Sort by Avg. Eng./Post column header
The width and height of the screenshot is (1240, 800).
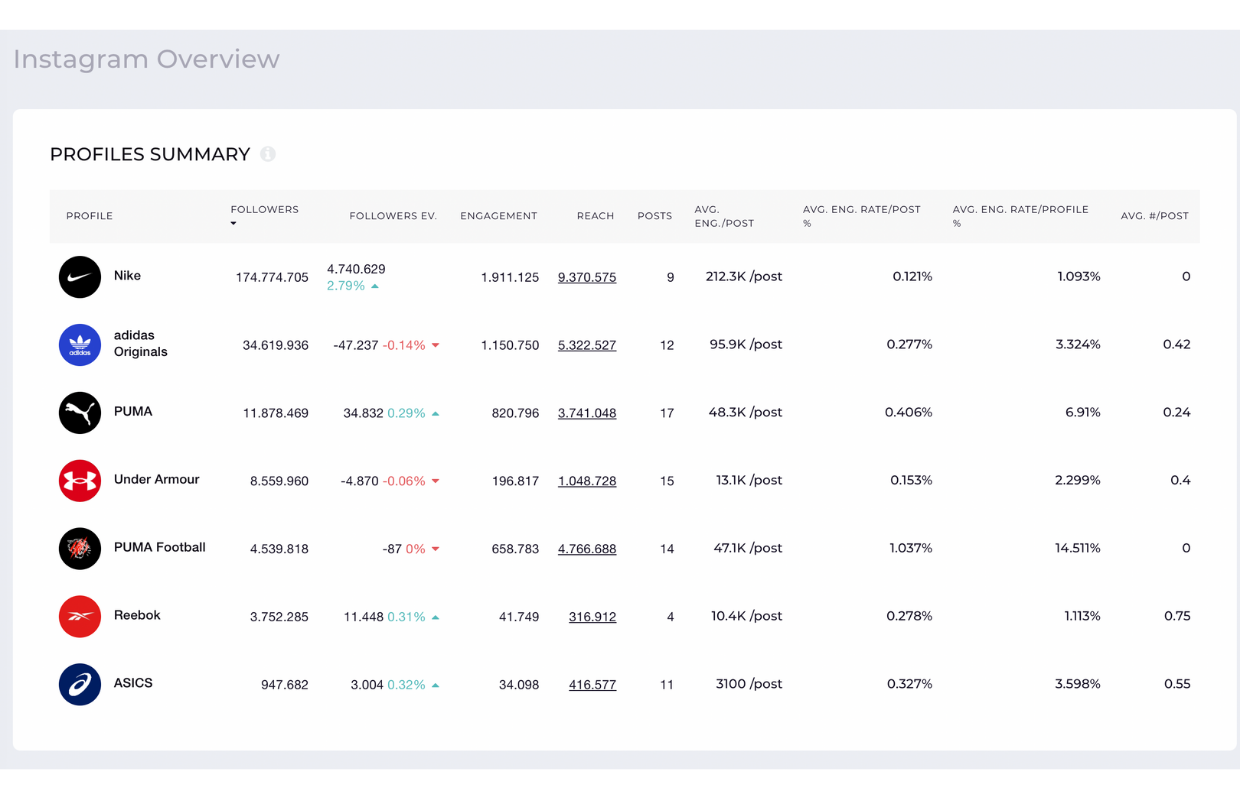pos(724,216)
